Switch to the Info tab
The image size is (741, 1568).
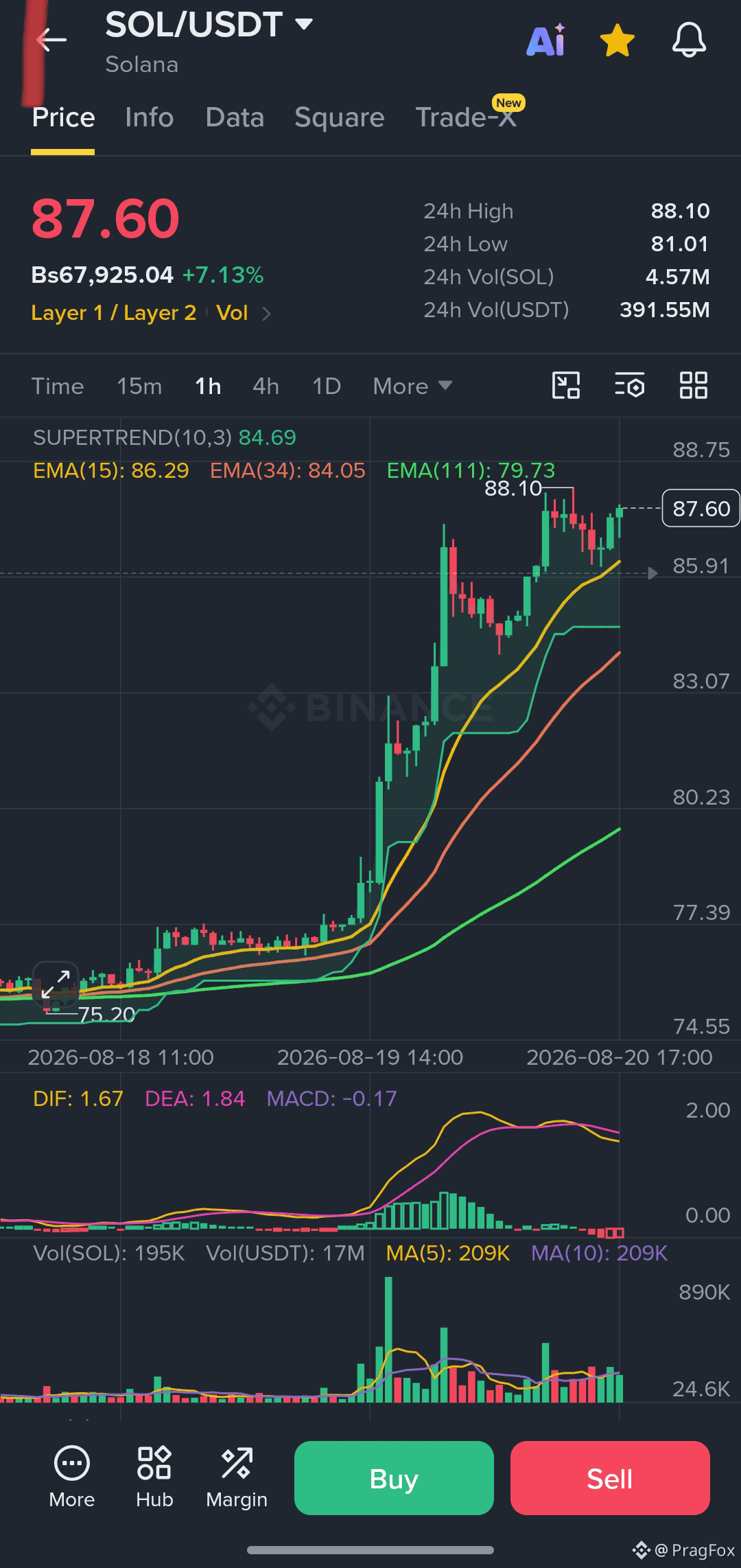pos(150,117)
